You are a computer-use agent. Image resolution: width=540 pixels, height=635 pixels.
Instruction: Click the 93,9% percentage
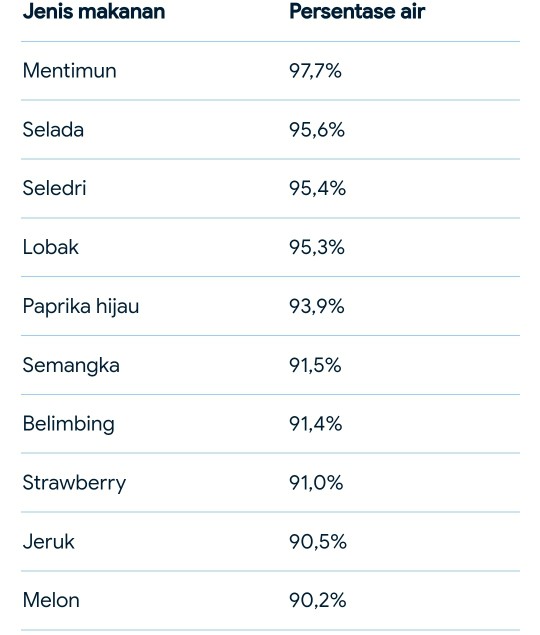point(317,306)
